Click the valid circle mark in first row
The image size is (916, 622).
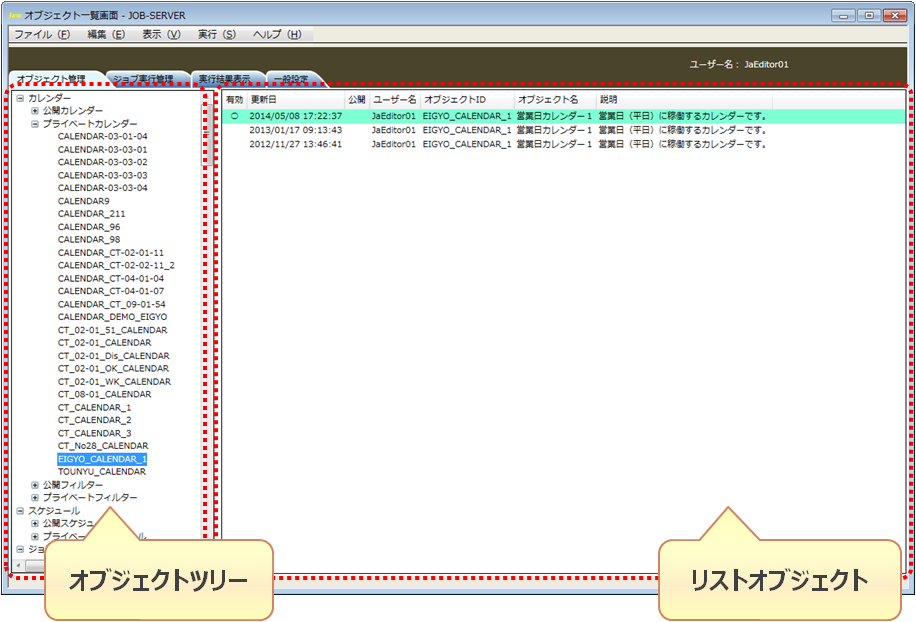click(235, 116)
